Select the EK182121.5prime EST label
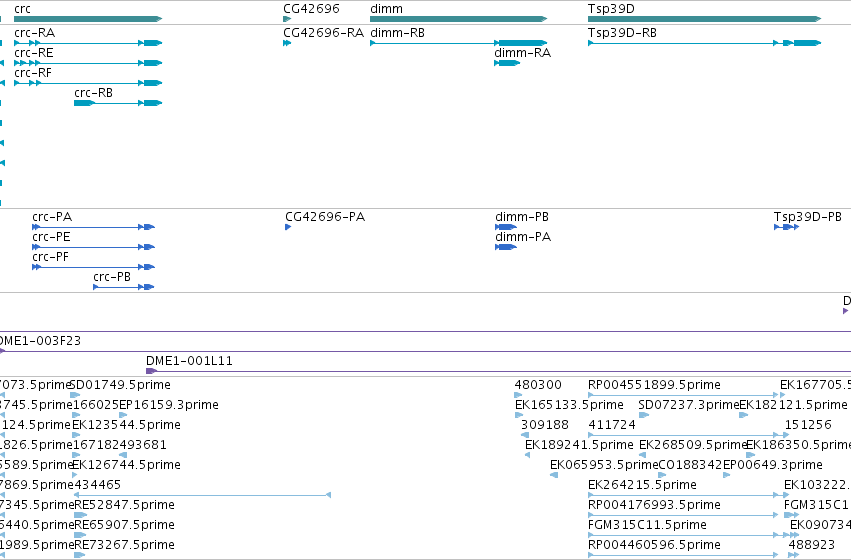851x560 pixels. (x=793, y=405)
